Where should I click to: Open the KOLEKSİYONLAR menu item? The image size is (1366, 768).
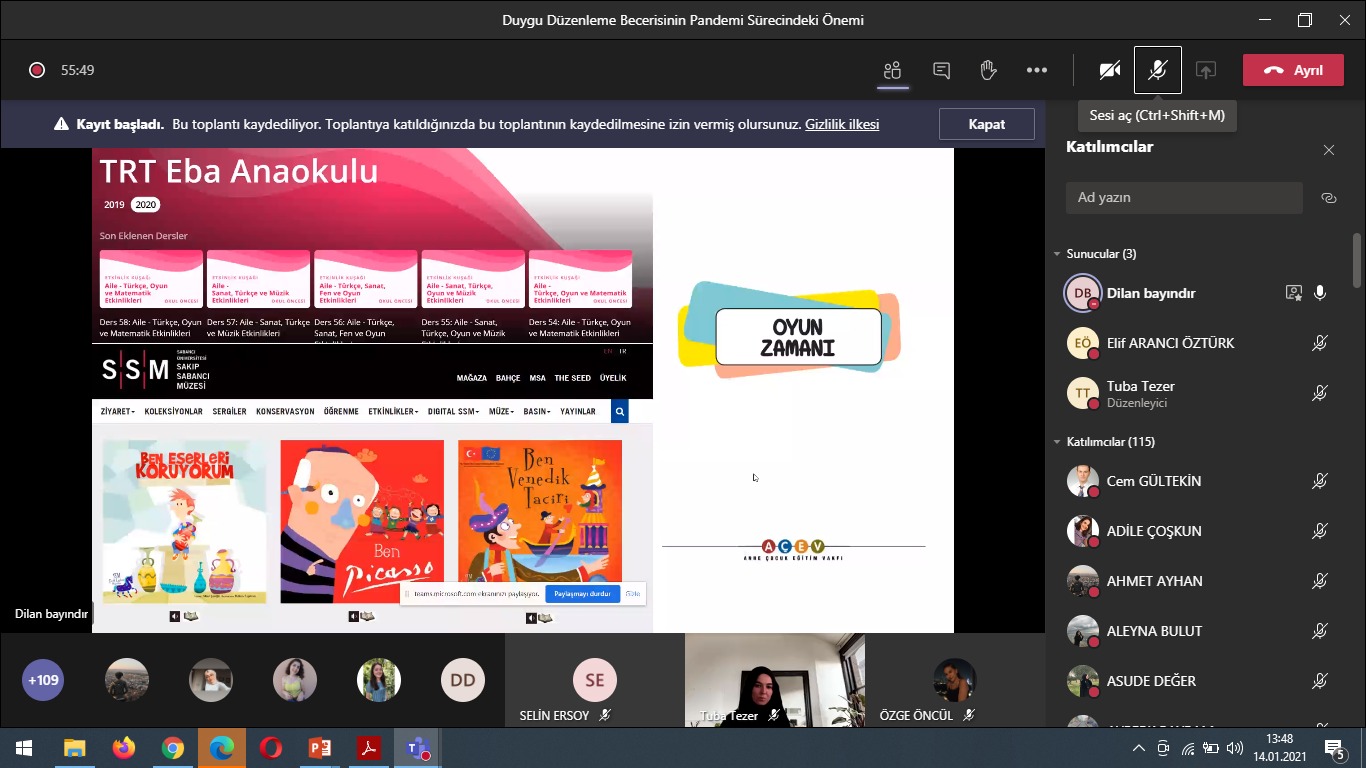point(174,411)
